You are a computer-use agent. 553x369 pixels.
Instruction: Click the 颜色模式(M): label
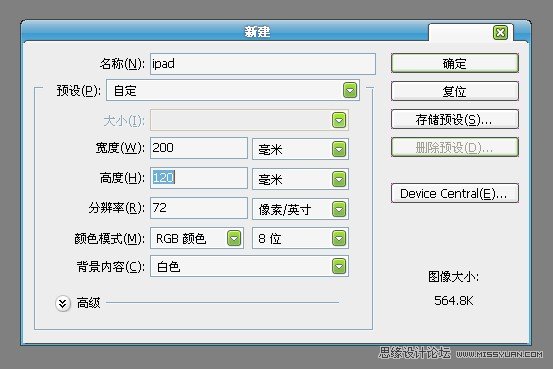pyautogui.click(x=109, y=239)
